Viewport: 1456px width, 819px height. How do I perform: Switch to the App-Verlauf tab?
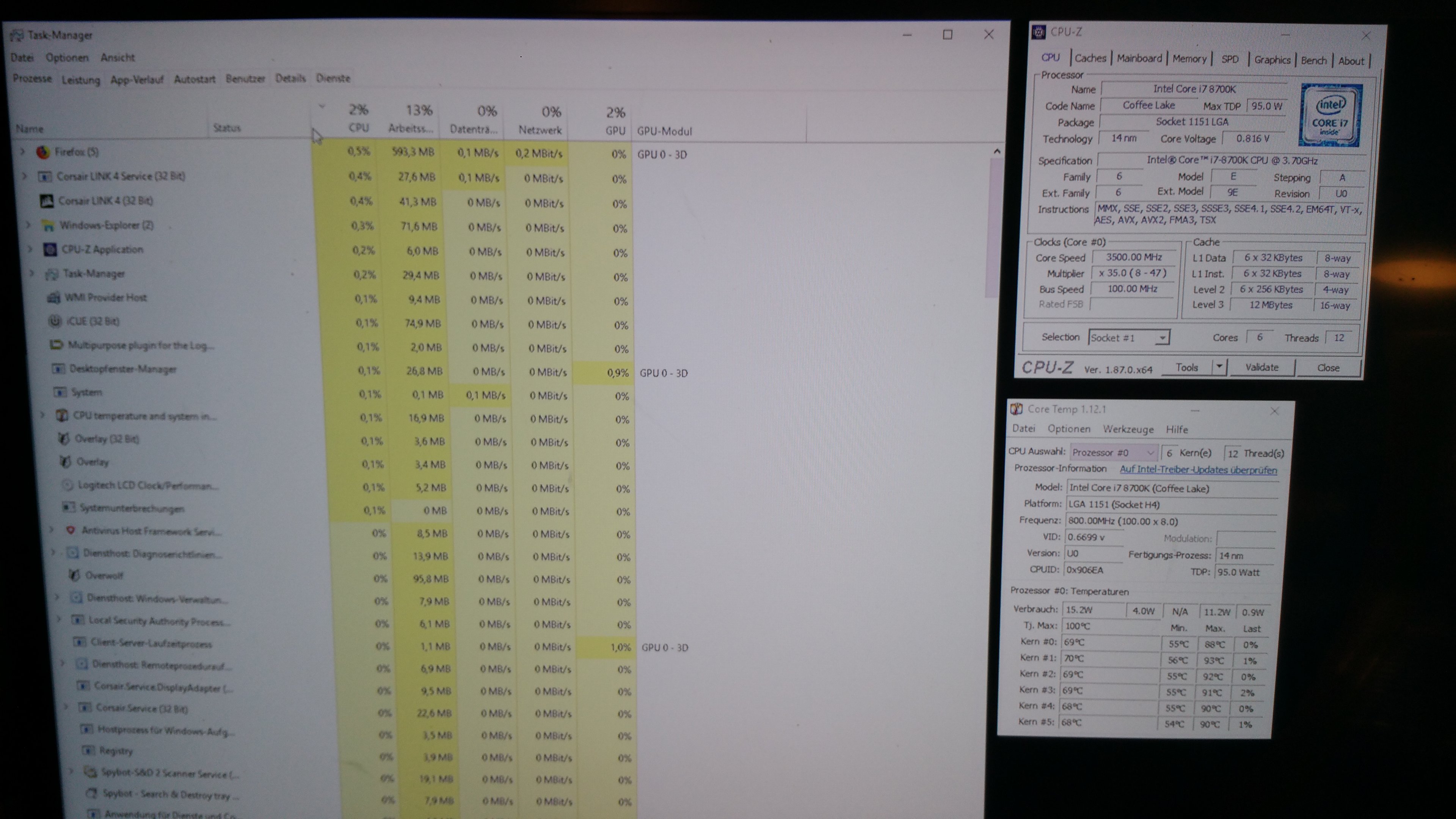click(x=137, y=80)
